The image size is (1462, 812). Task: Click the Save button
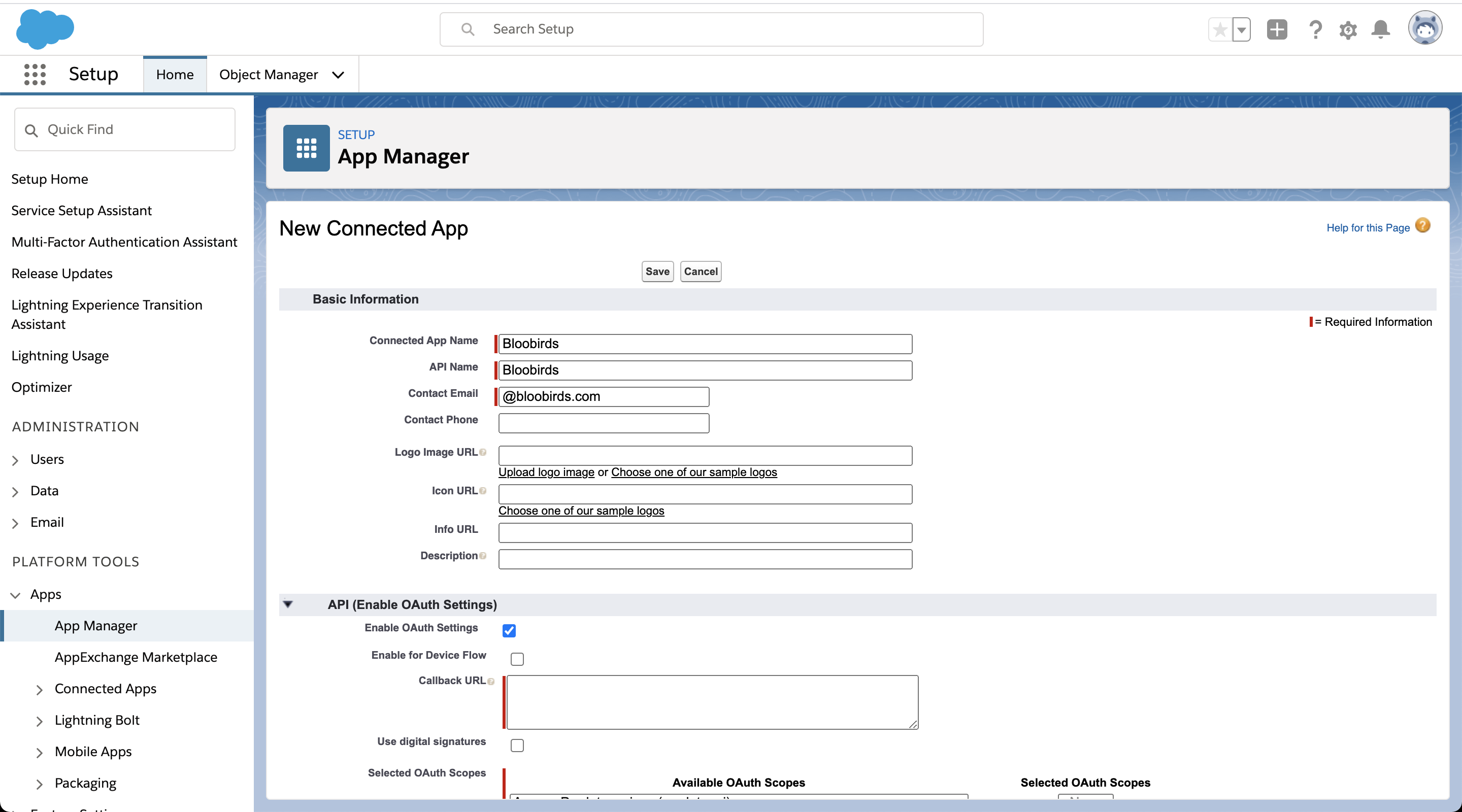click(657, 271)
